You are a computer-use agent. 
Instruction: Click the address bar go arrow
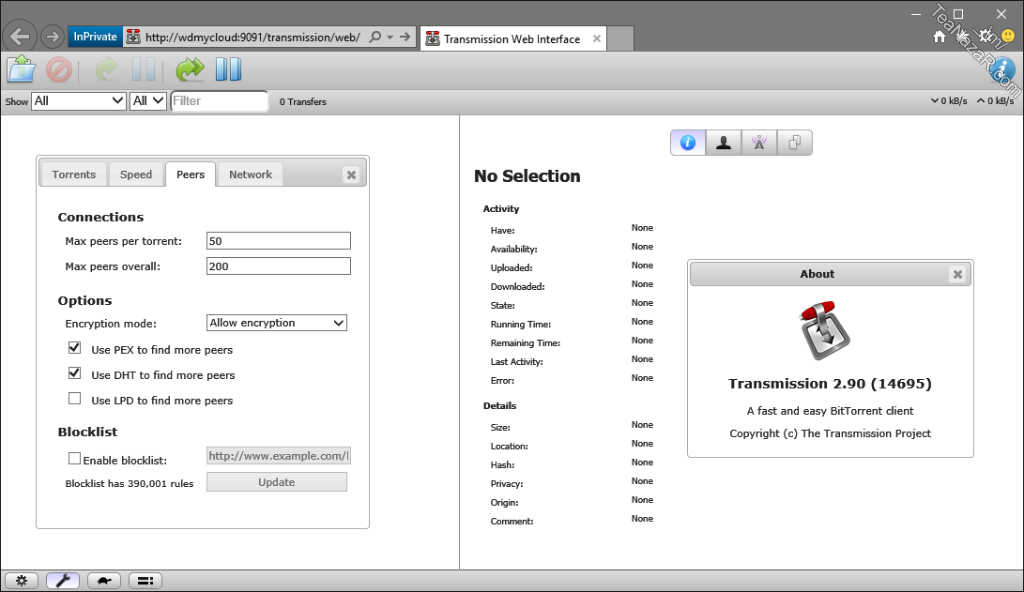pyautogui.click(x=405, y=37)
